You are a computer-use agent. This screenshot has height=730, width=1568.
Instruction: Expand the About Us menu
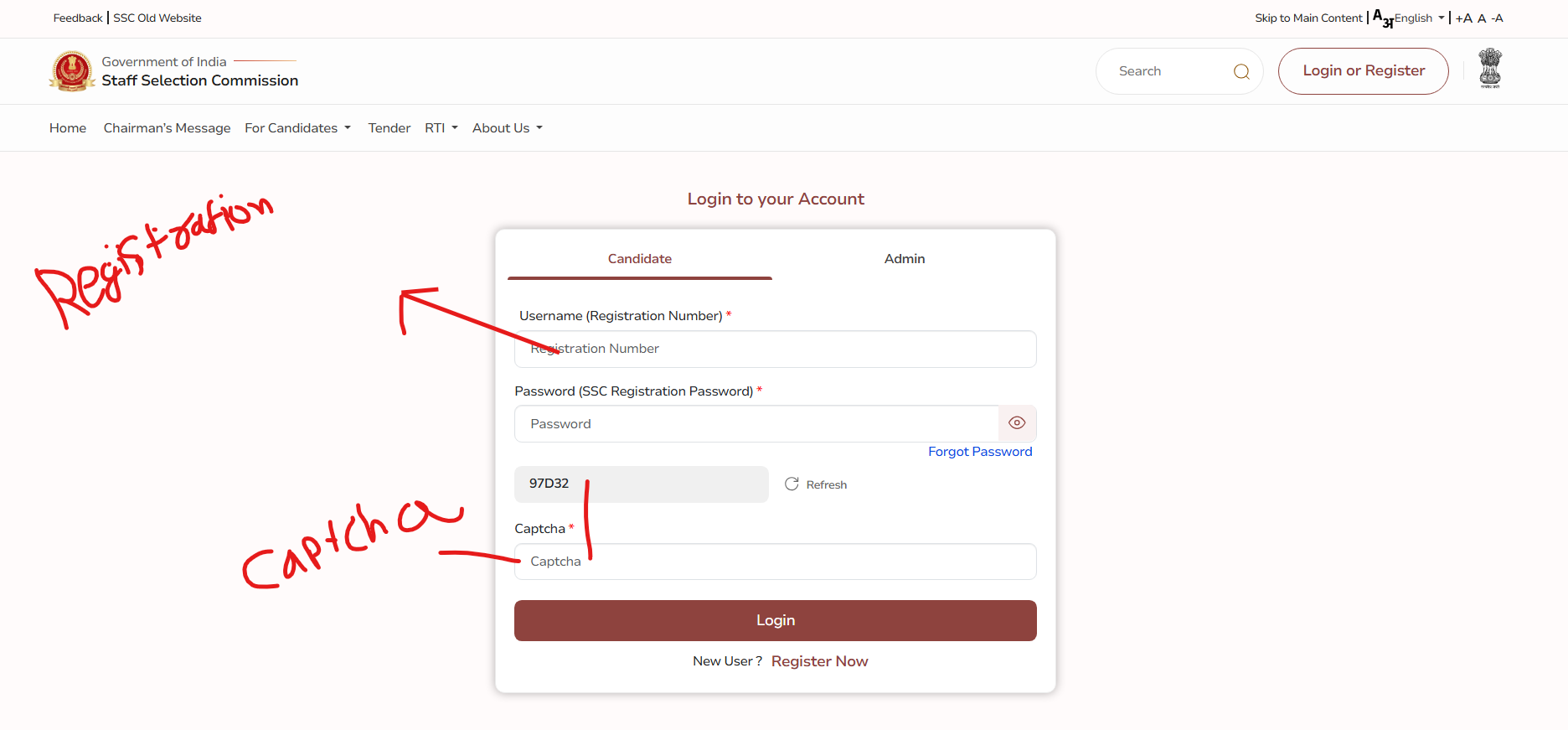coord(507,128)
